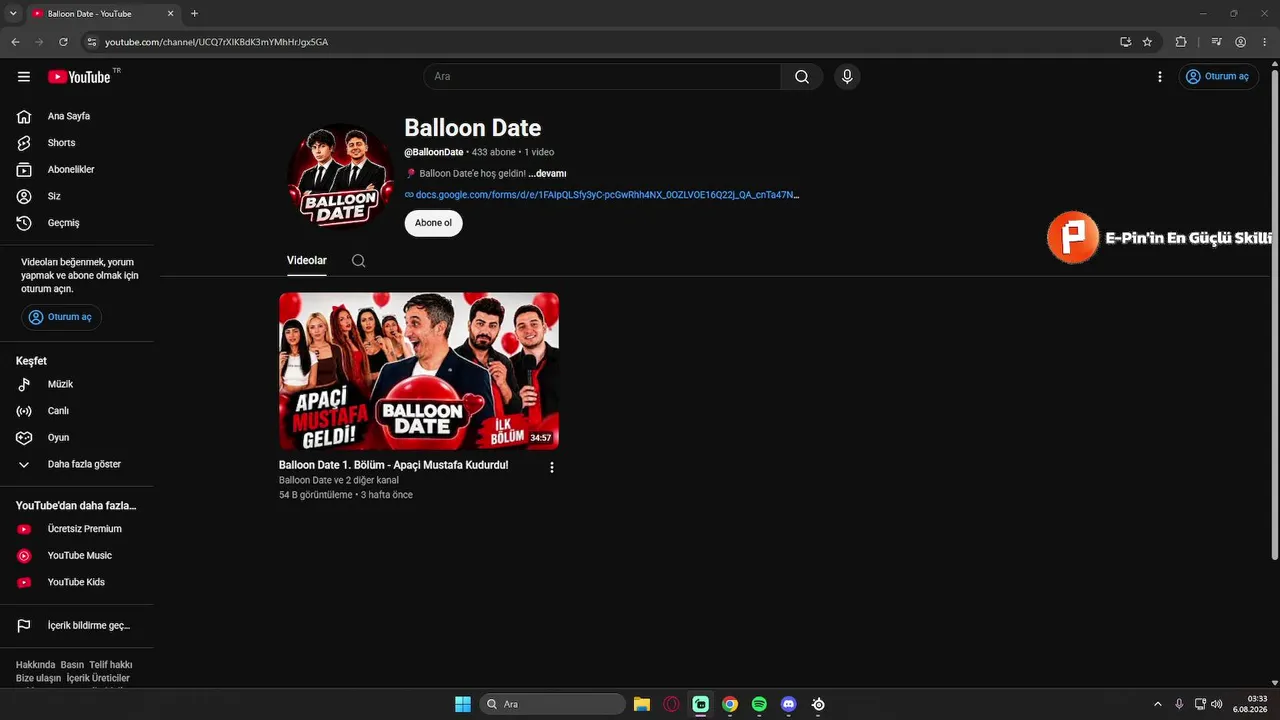Image resolution: width=1280 pixels, height=720 pixels.
Task: Search within the Balloon Date channel
Action: pyautogui.click(x=358, y=261)
